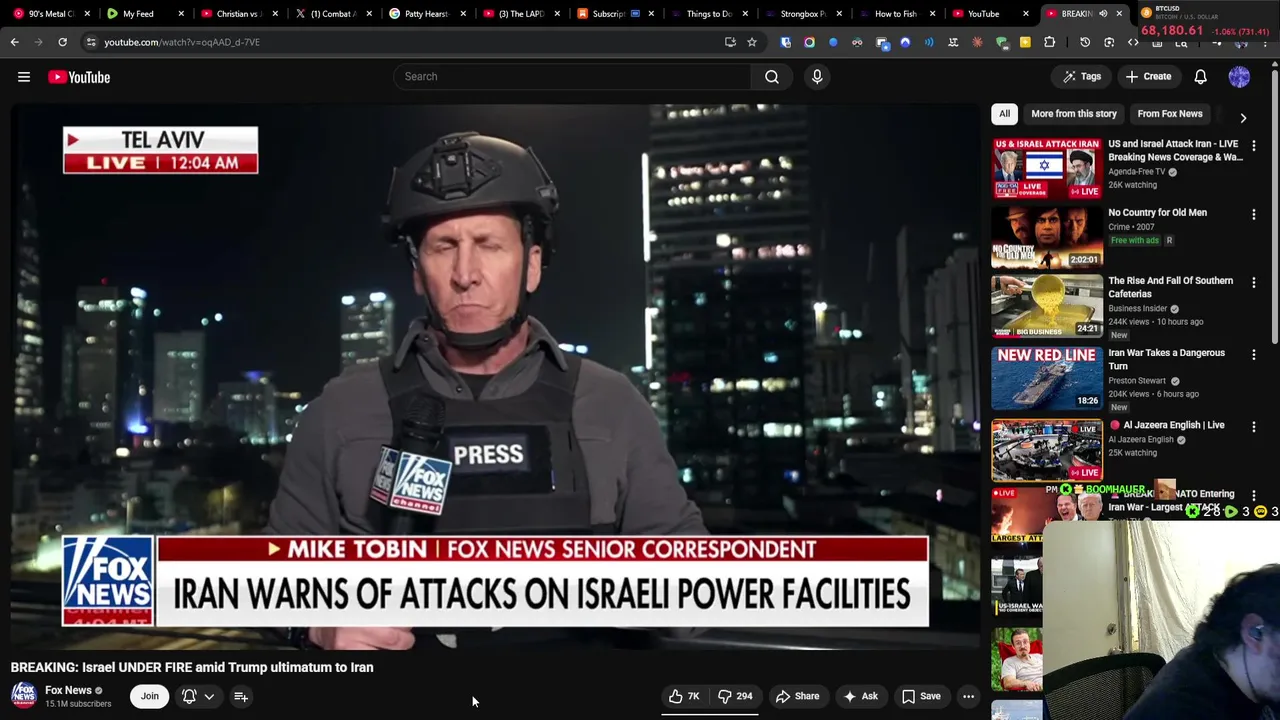Open the NEW RED LINE video thumbnail
This screenshot has width=1280, height=720.
tap(1046, 378)
